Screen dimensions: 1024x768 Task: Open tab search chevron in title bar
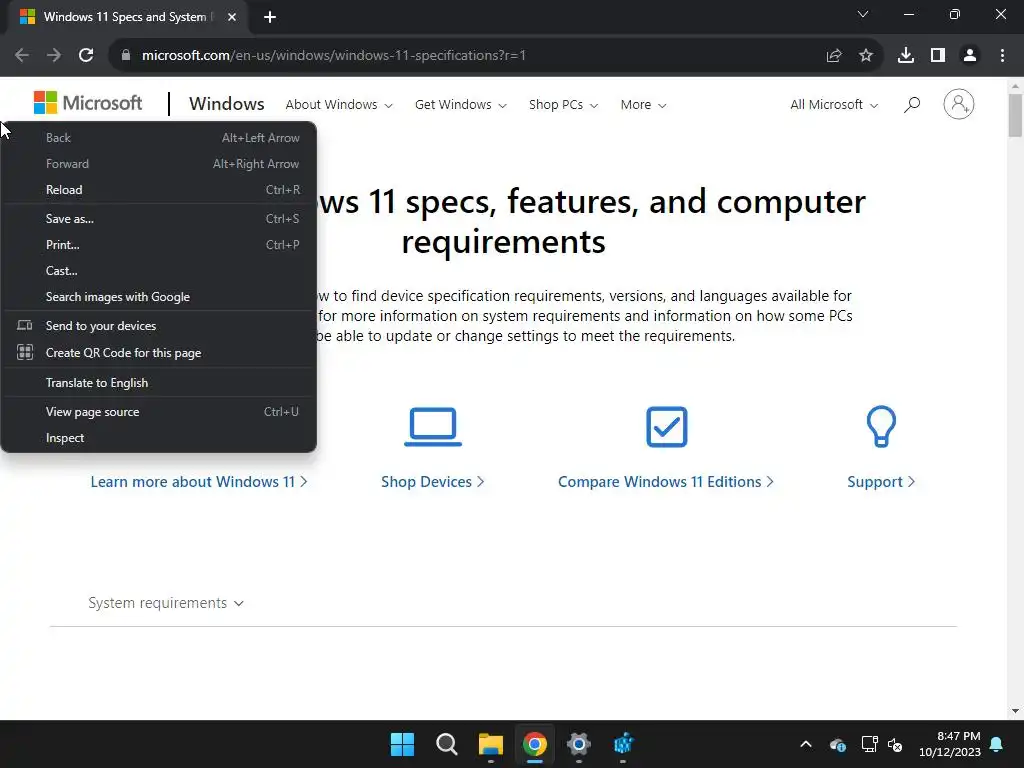point(863,14)
